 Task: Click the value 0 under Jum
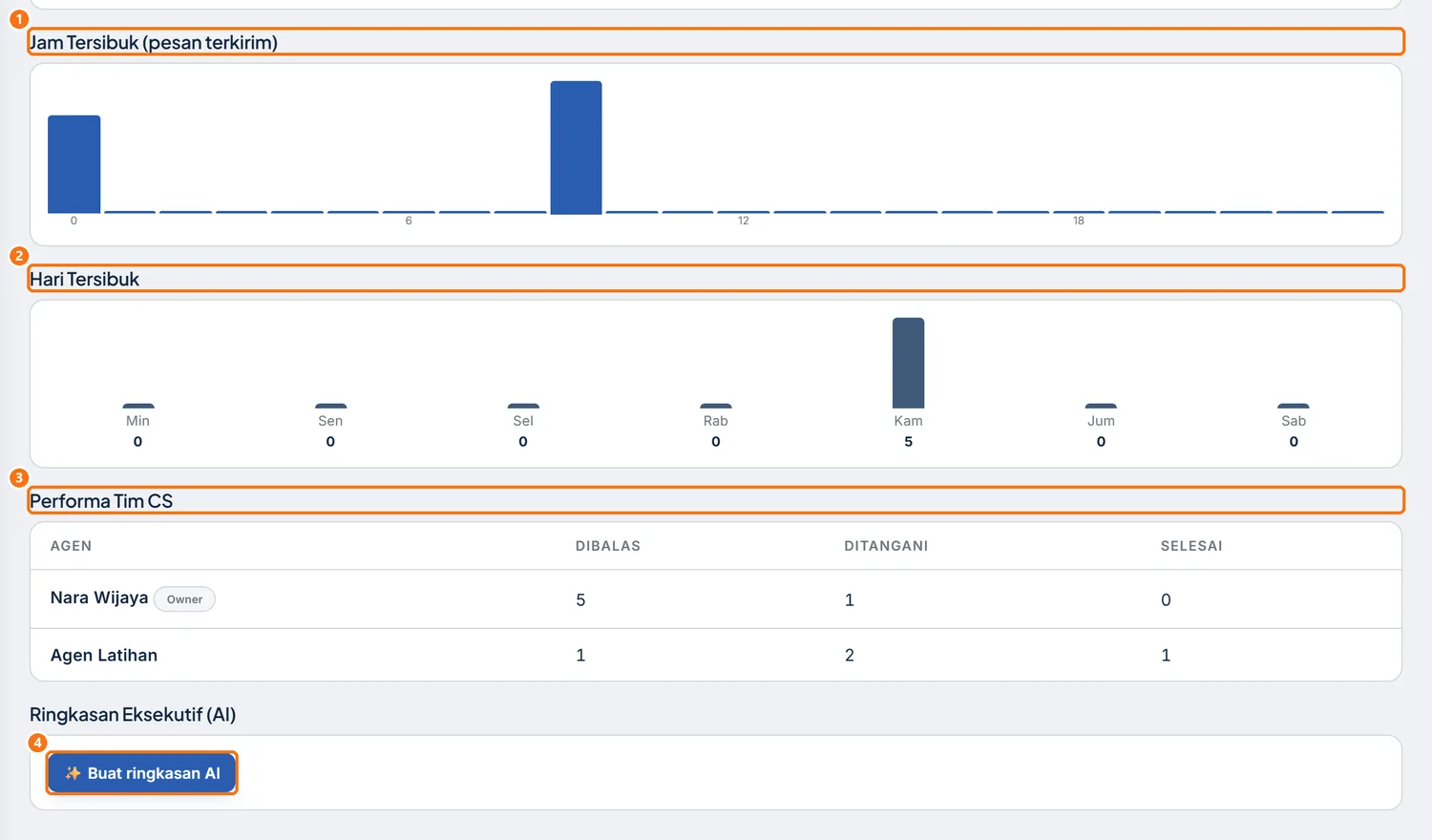point(1101,442)
